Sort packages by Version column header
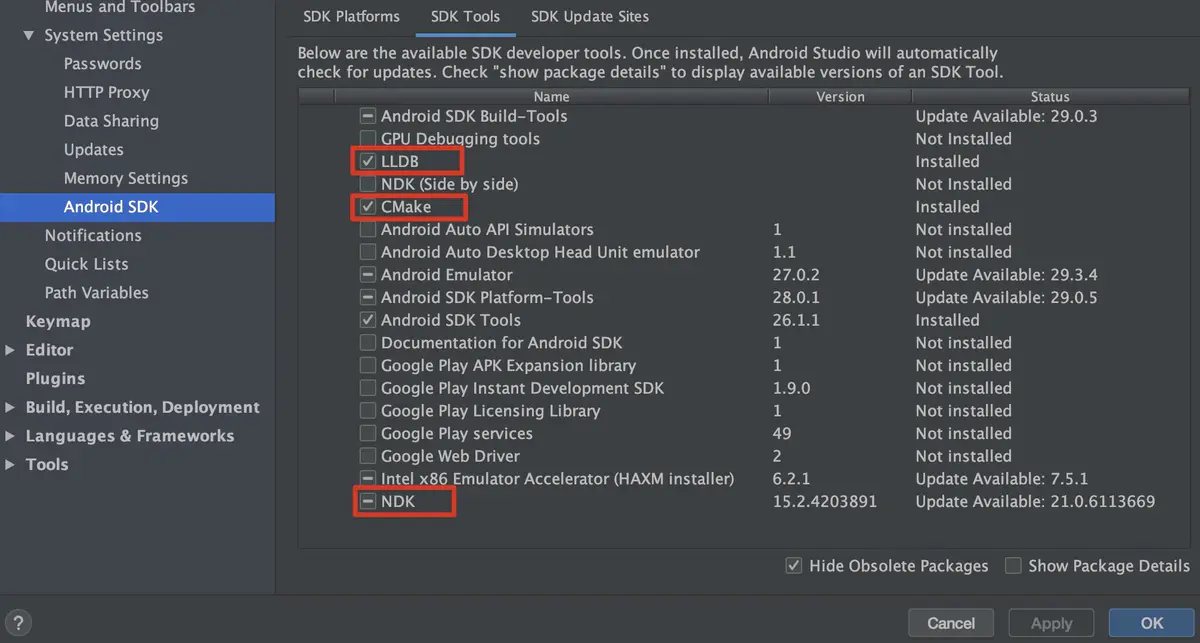 [x=840, y=97]
